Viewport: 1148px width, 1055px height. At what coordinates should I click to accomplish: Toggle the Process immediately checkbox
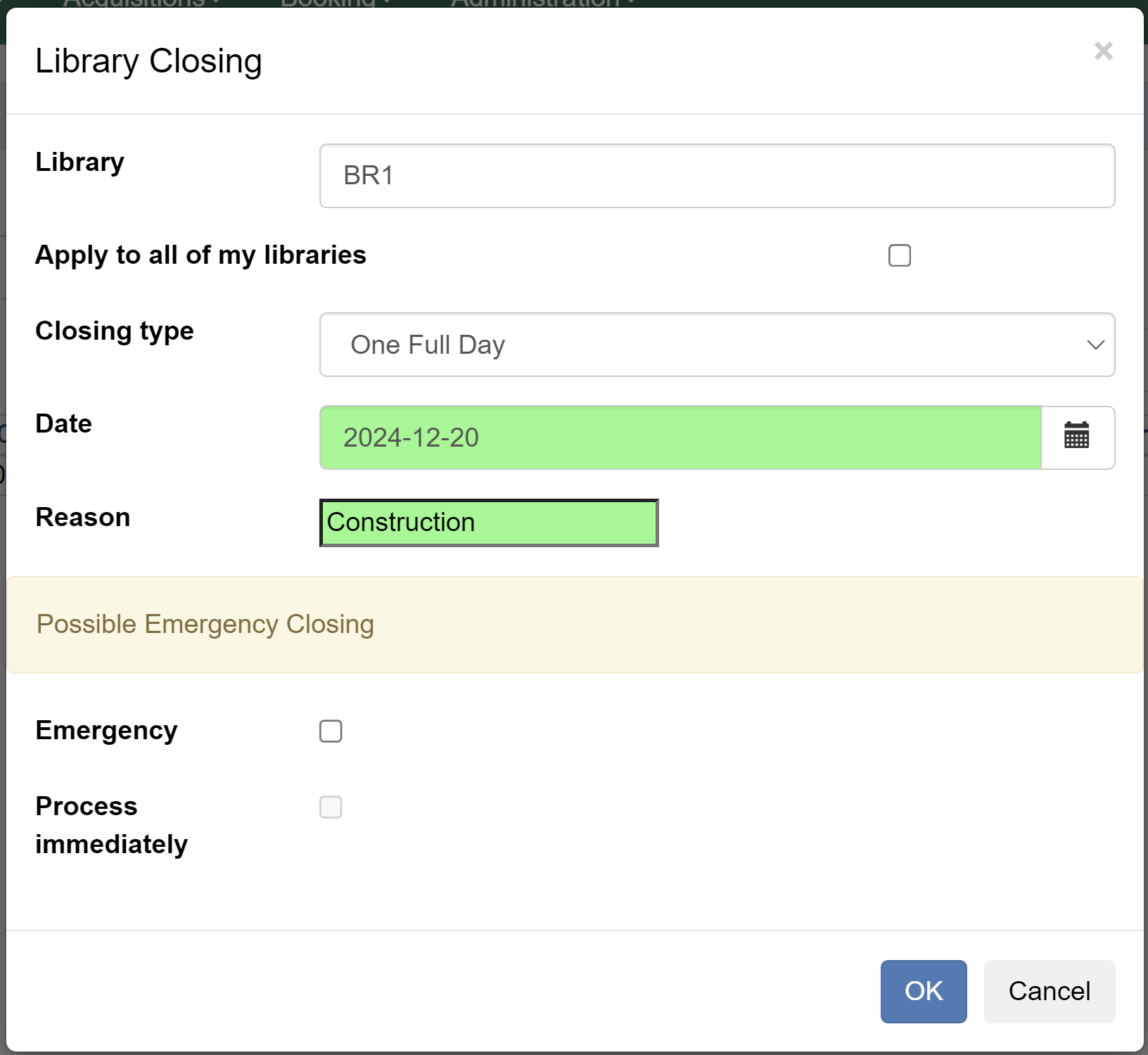(331, 807)
